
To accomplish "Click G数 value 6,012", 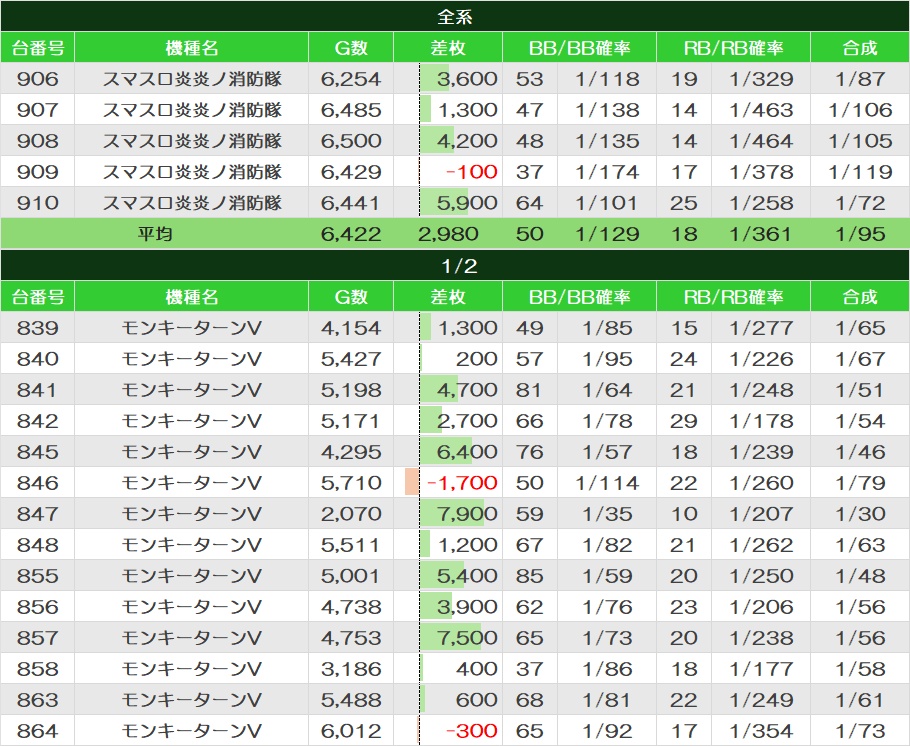I will tap(351, 731).
